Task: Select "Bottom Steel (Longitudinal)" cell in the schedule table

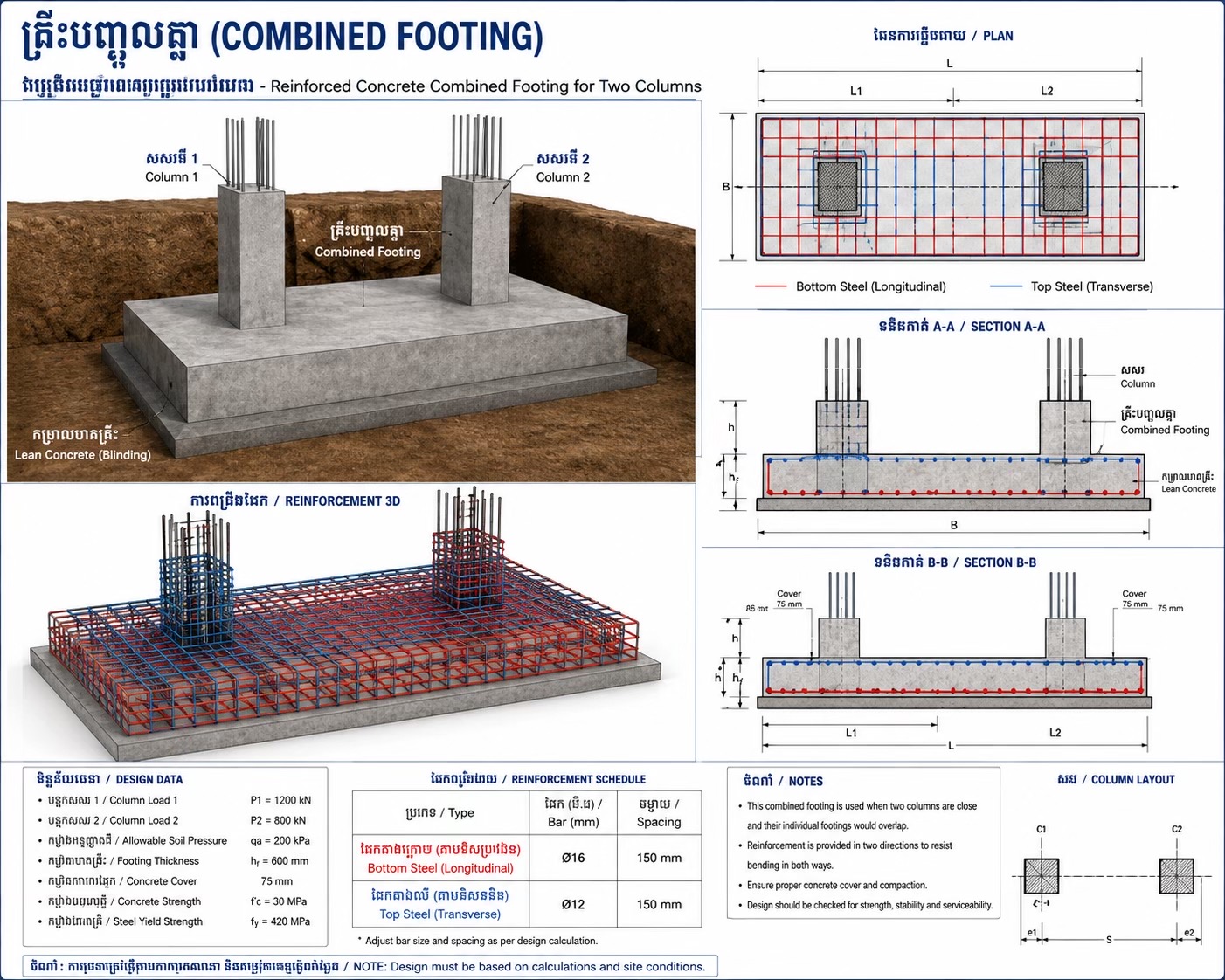Action: pyautogui.click(x=440, y=858)
